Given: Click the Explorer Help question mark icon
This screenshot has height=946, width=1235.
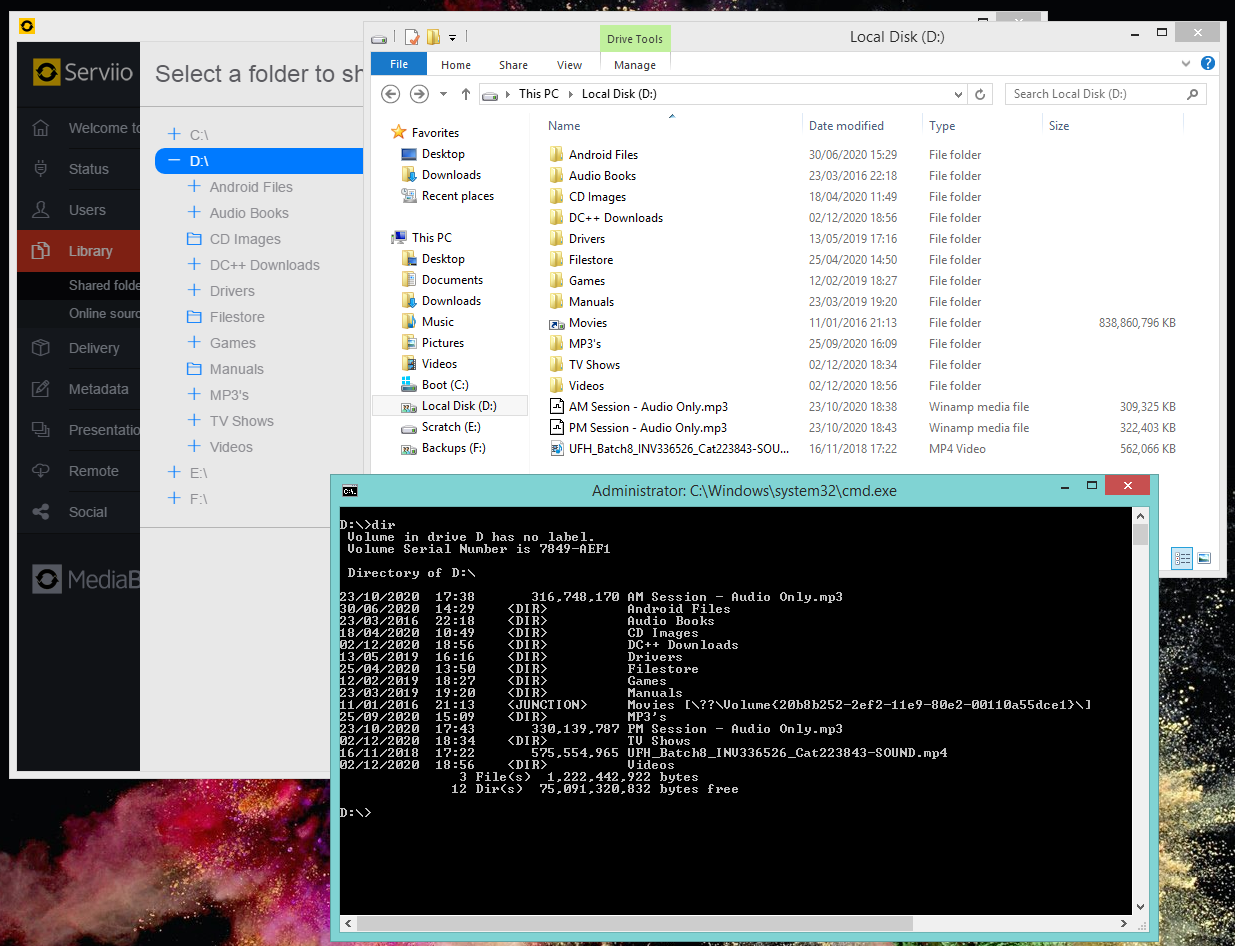Looking at the screenshot, I should click(1208, 63).
